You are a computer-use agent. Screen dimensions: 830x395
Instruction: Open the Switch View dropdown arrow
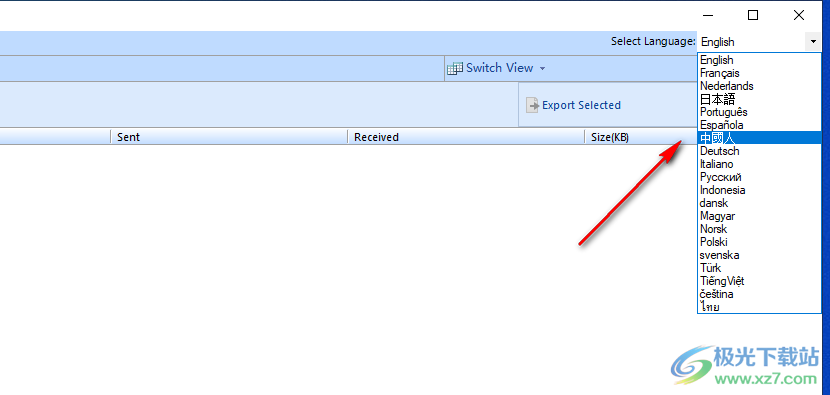pos(542,68)
